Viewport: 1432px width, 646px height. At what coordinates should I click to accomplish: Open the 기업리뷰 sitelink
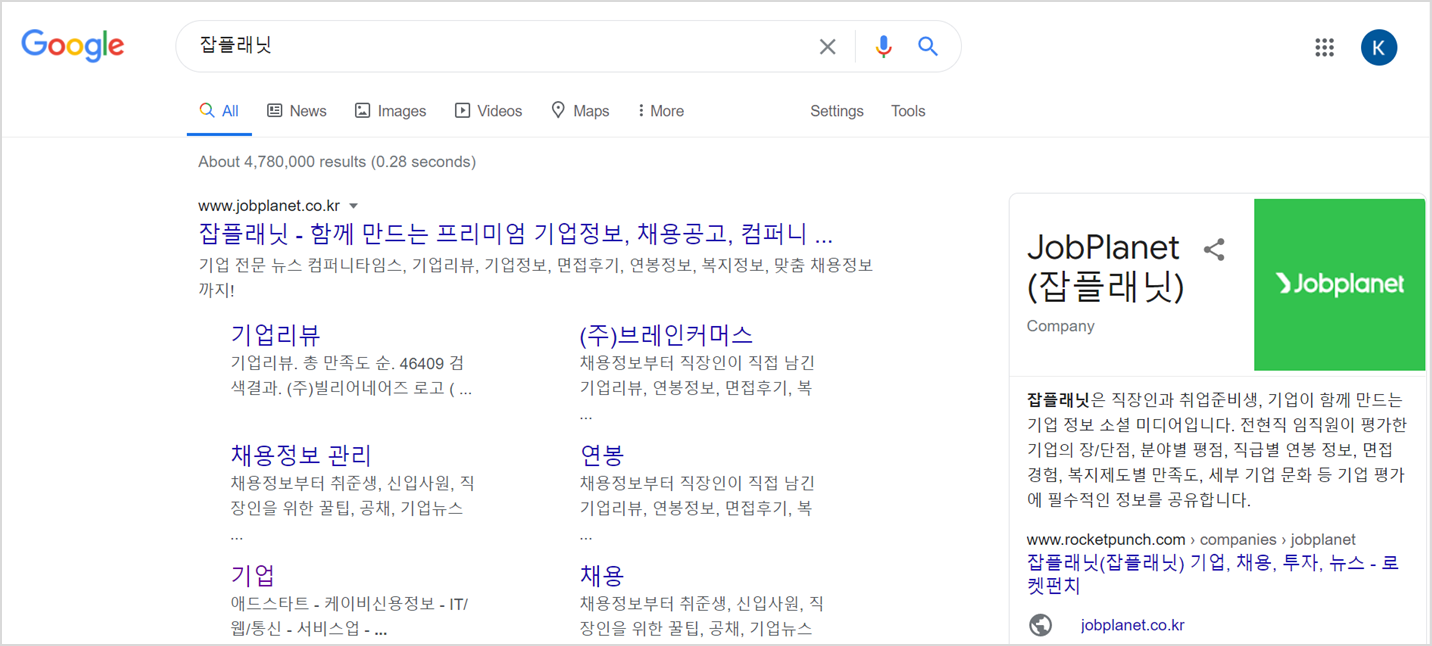click(276, 334)
